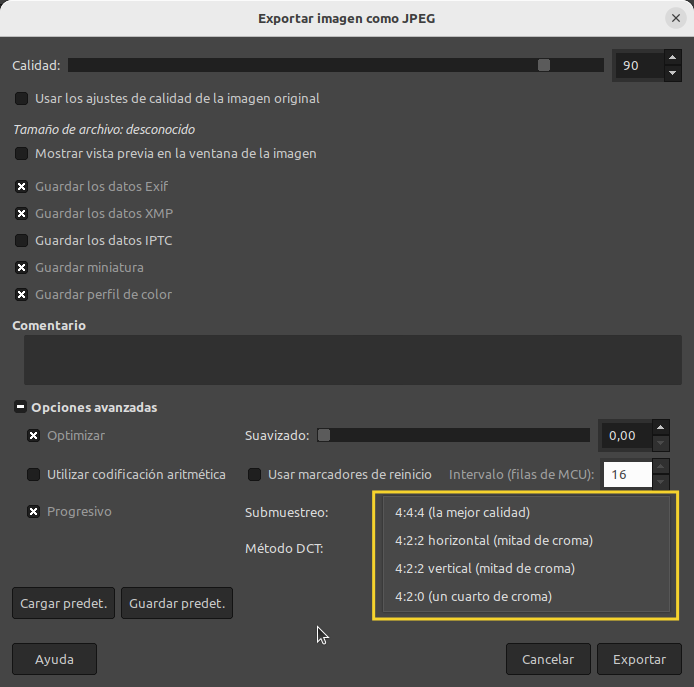
Task: Enable Guardar los datos IPTC
Action: pyautogui.click(x=21, y=240)
